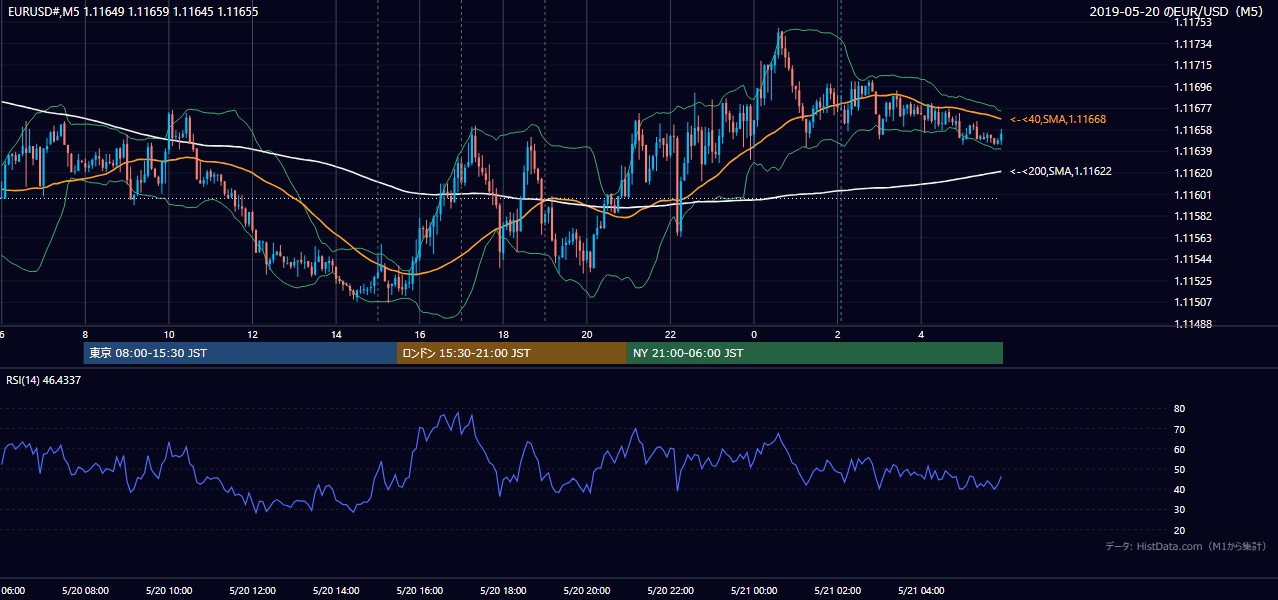The height and width of the screenshot is (600, 1278).
Task: Click price axis label 1.11507
Action: tap(1192, 302)
